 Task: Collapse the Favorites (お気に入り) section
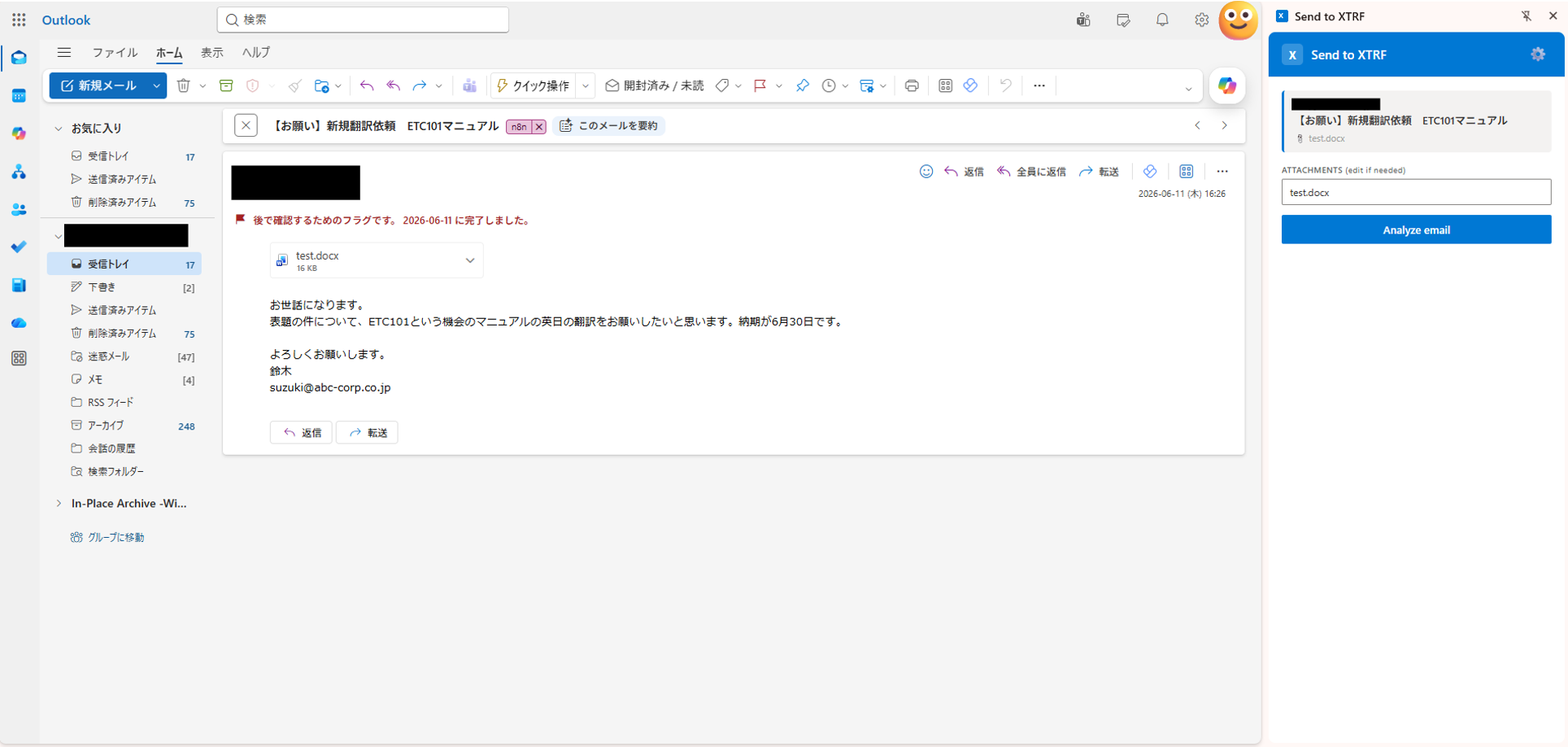tap(59, 129)
